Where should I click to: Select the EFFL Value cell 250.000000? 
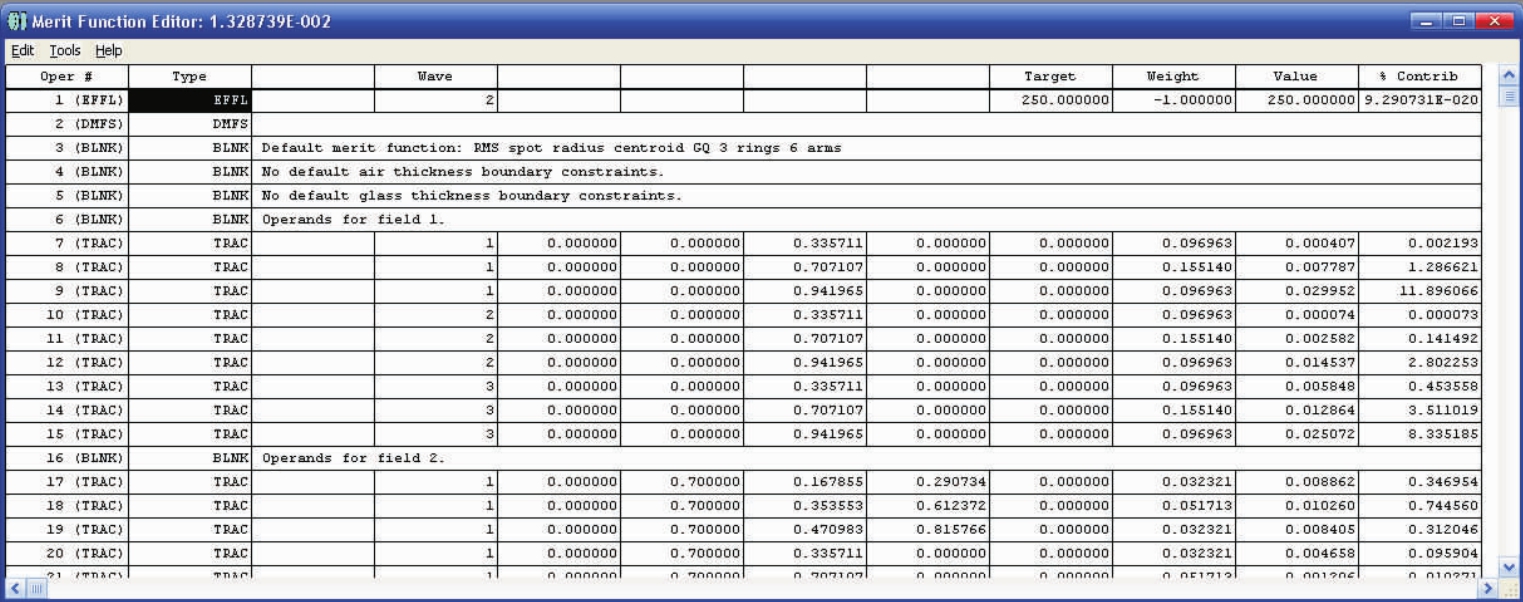pos(1296,99)
